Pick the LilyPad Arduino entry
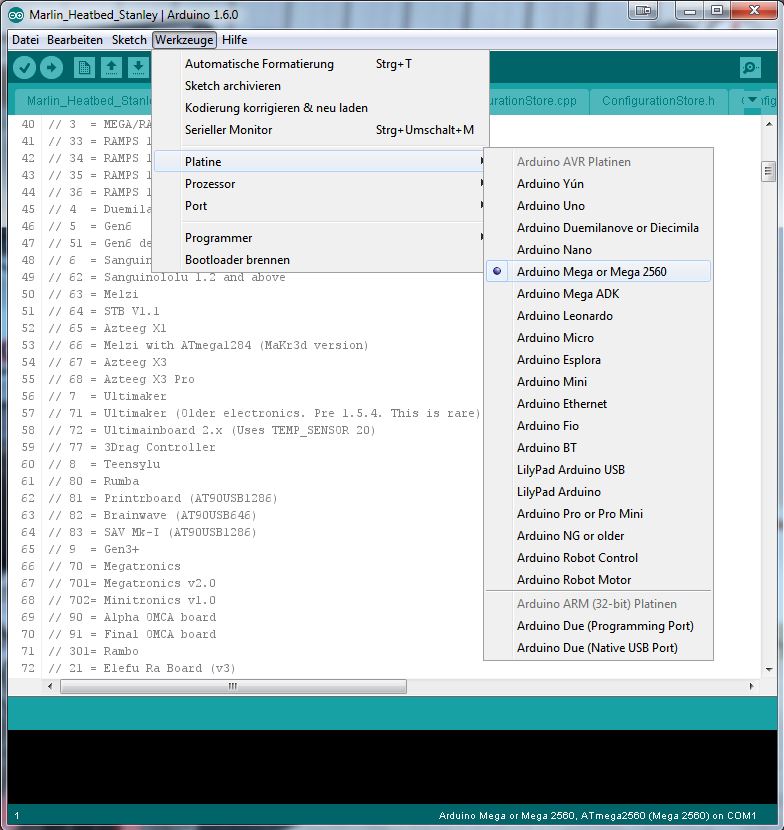 (x=598, y=492)
